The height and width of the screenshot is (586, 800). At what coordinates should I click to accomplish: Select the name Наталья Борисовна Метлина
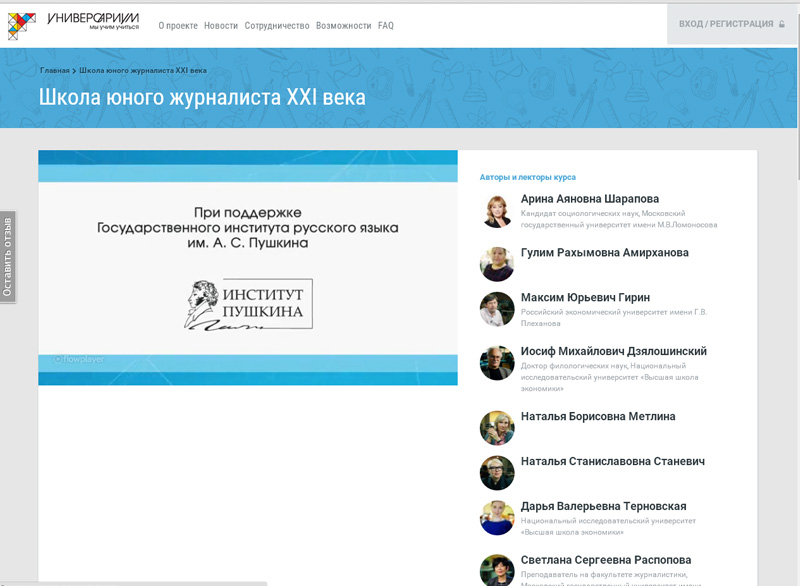(x=598, y=417)
